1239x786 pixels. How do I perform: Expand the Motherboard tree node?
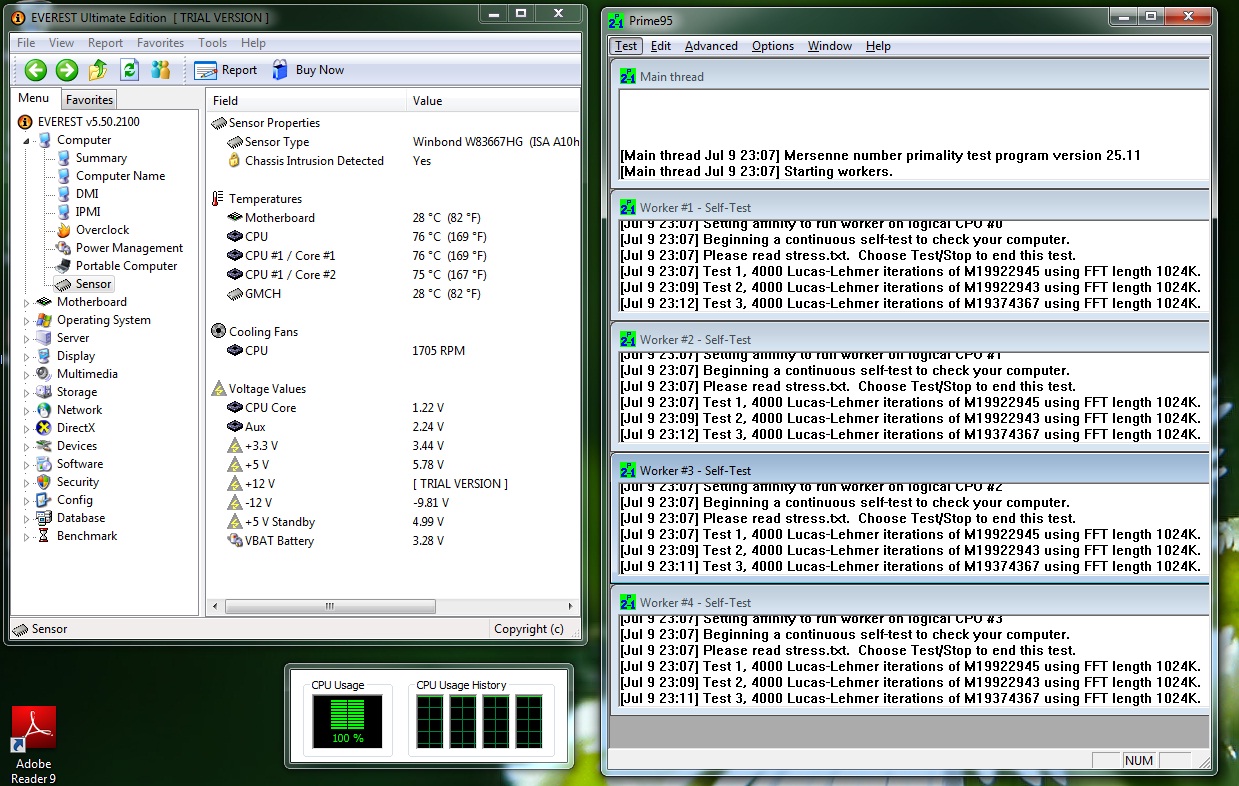click(28, 303)
